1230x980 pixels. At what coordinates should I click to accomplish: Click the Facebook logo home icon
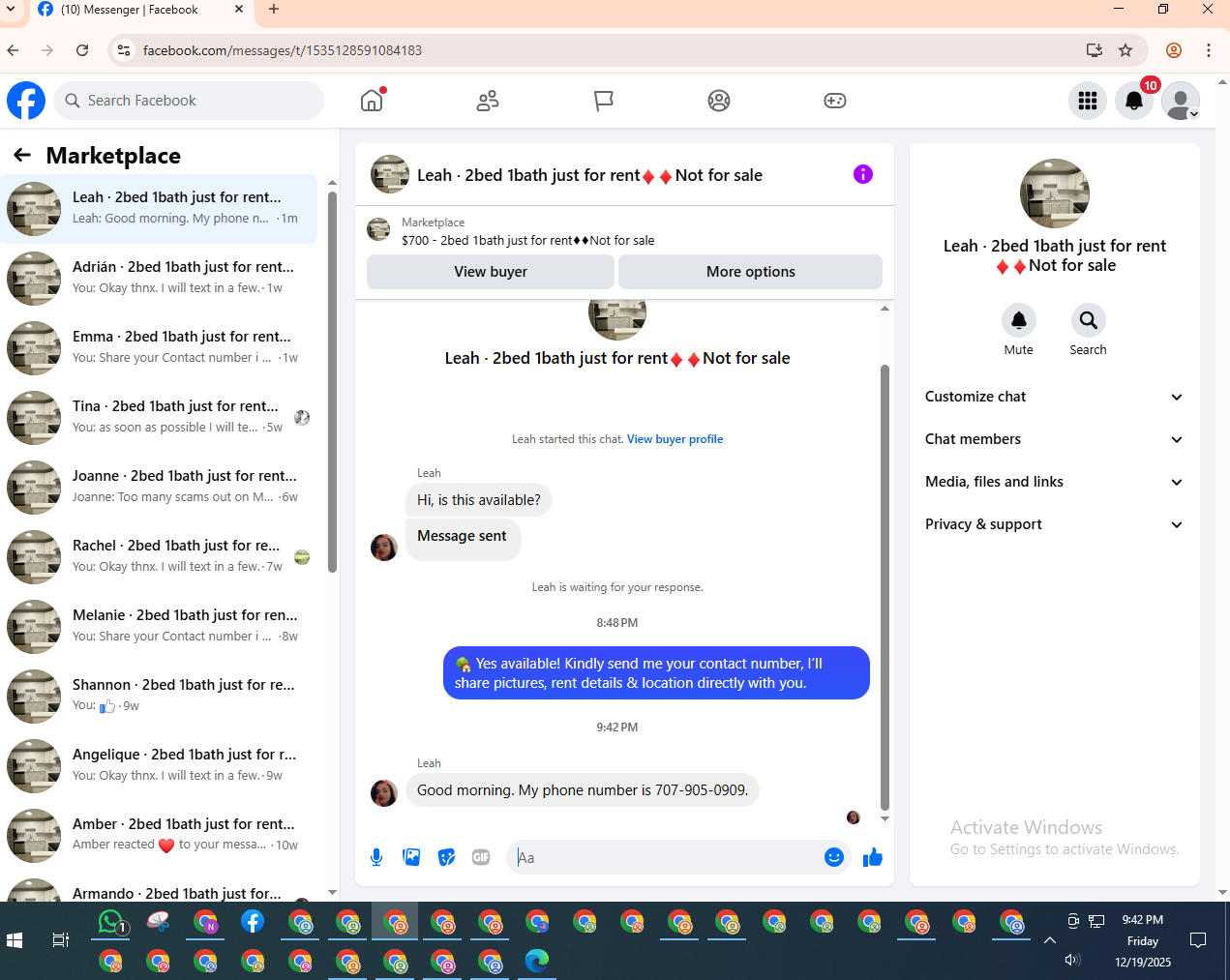26,101
